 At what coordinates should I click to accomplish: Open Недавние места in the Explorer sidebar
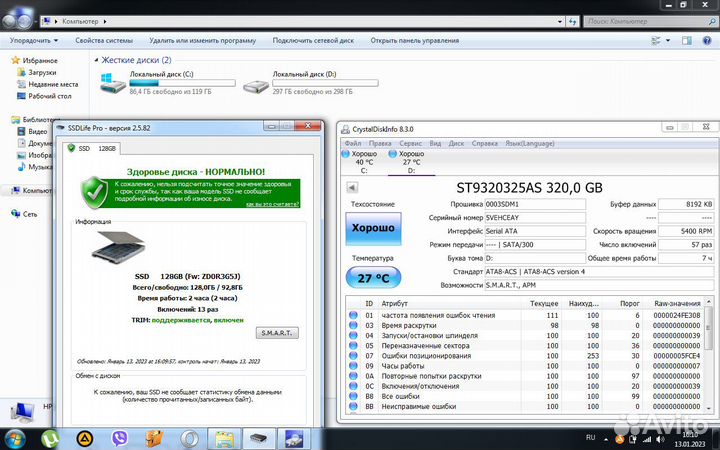(x=48, y=84)
